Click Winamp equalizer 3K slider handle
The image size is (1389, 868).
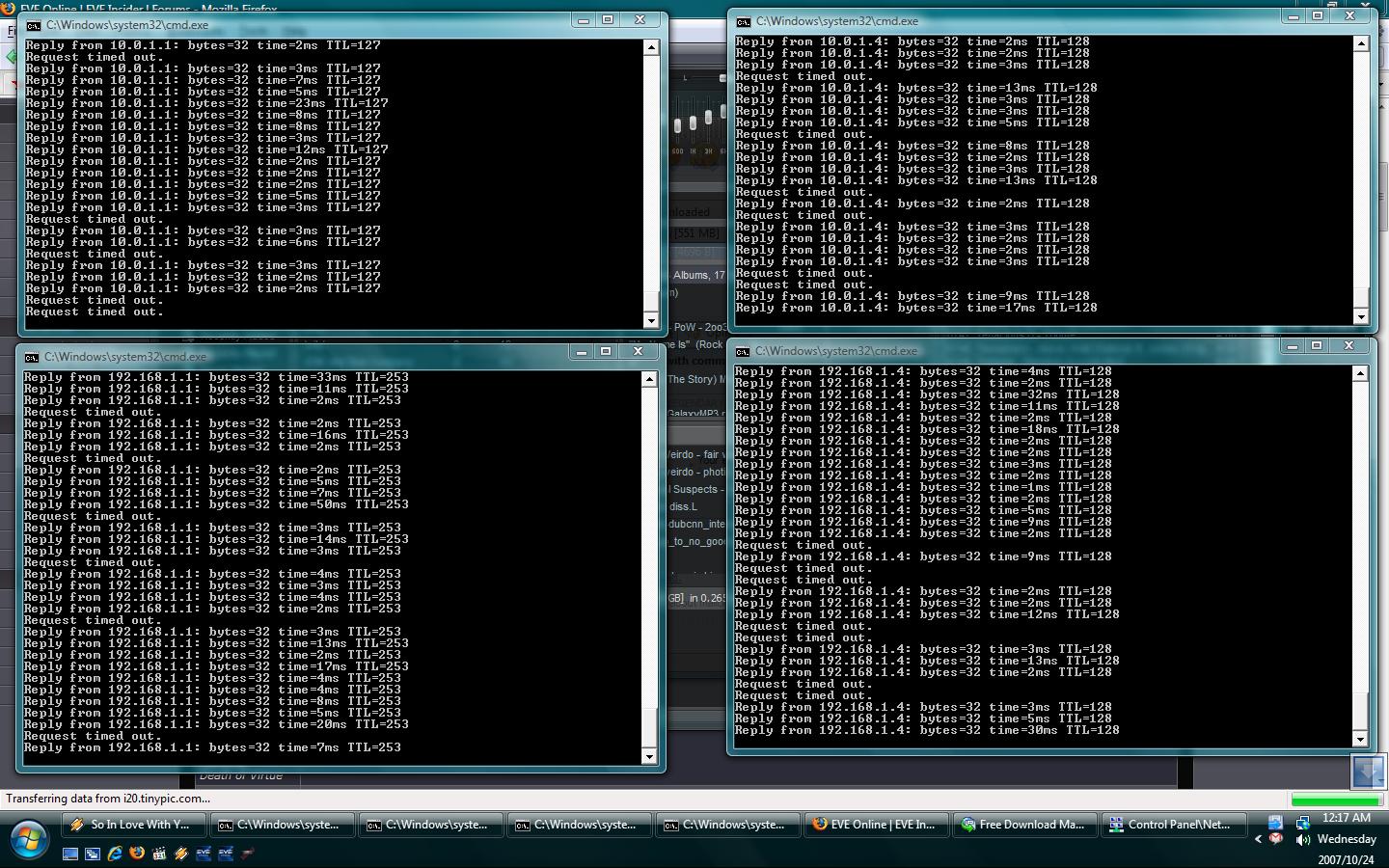coord(708,118)
